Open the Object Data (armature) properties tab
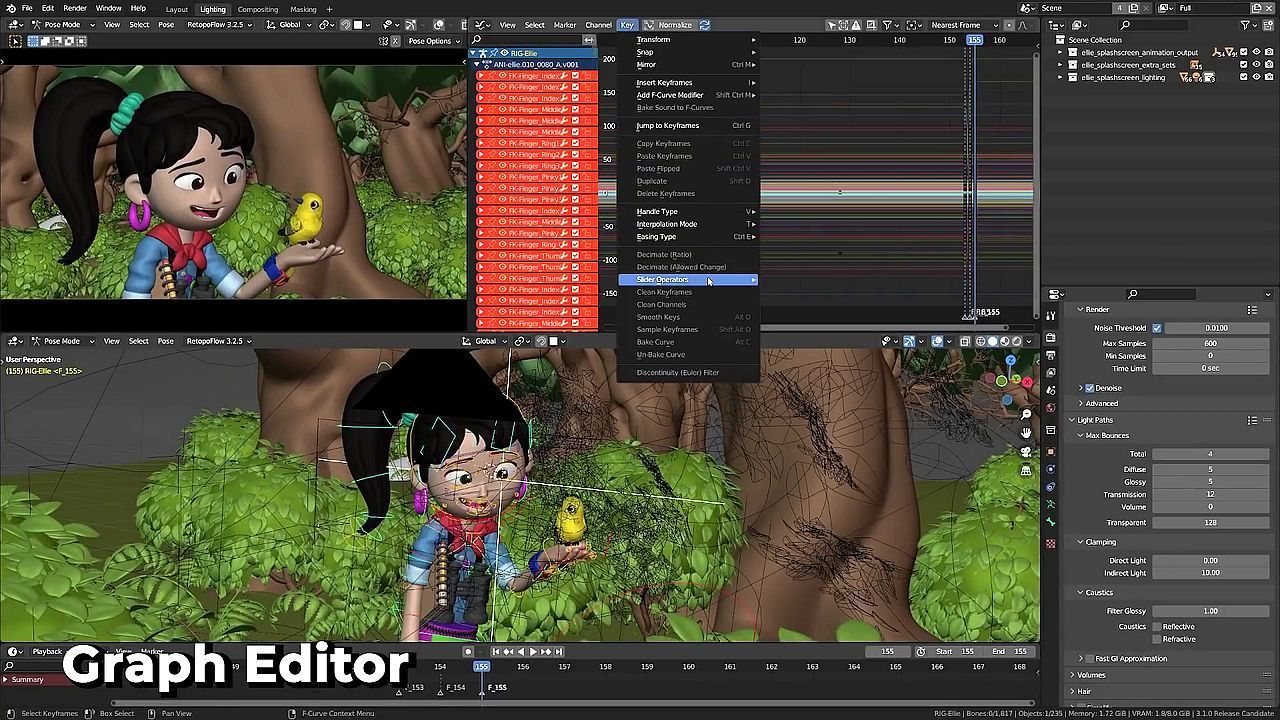This screenshot has width=1280, height=720. coord(1051,505)
